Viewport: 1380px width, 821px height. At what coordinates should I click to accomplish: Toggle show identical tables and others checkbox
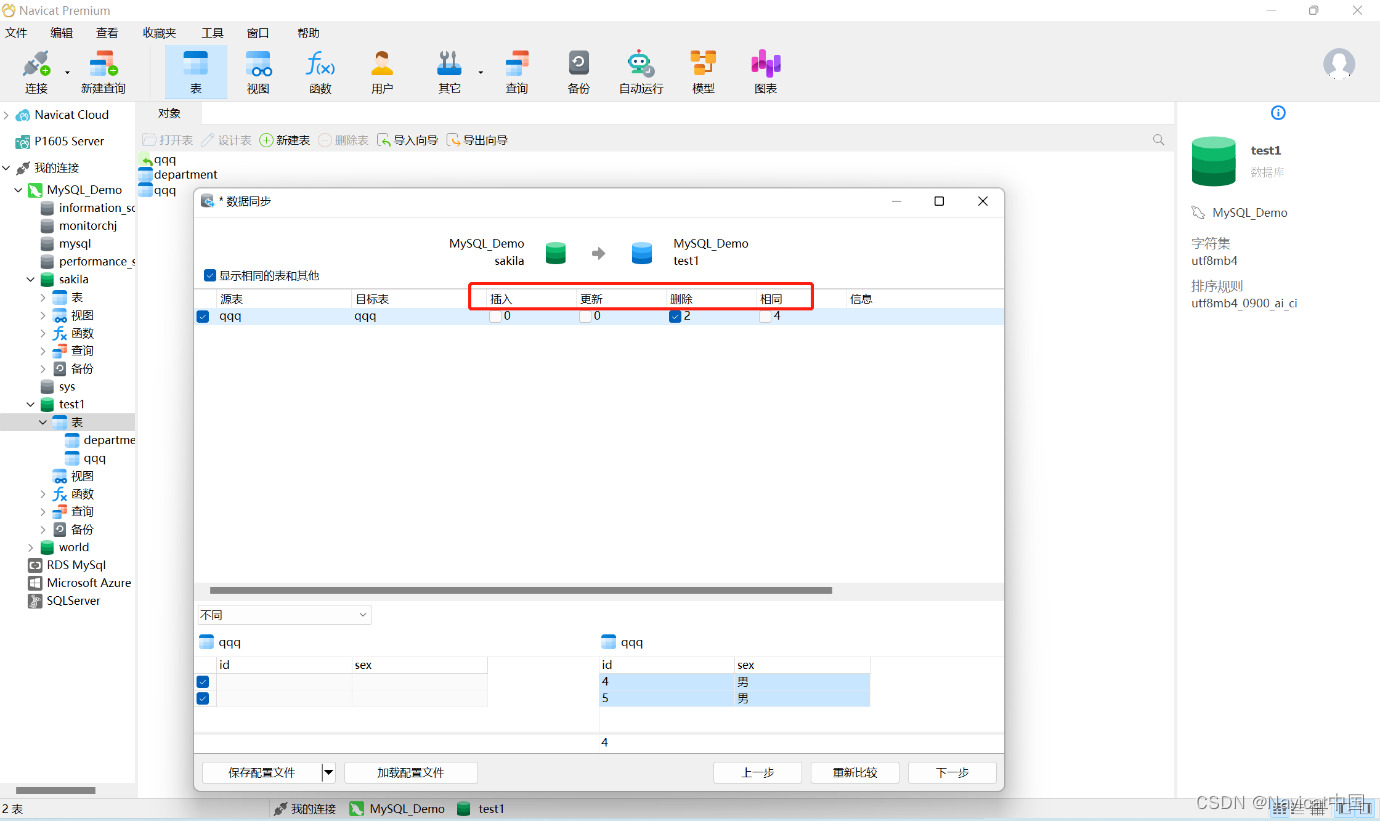(x=210, y=275)
